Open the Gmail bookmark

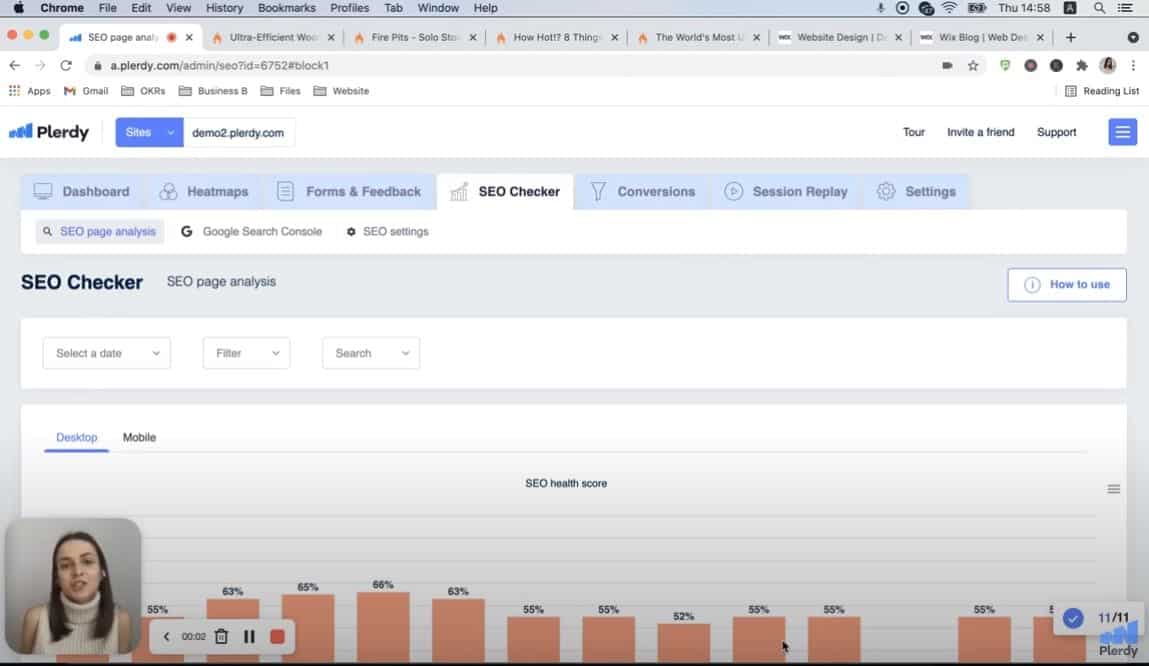[x=86, y=91]
